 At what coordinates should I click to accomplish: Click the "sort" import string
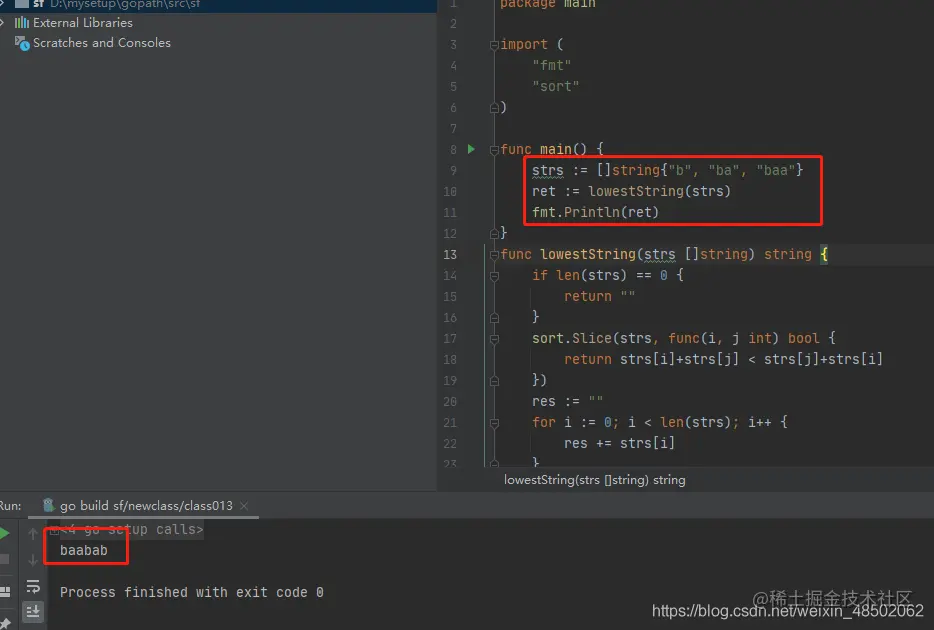pyautogui.click(x=556, y=86)
